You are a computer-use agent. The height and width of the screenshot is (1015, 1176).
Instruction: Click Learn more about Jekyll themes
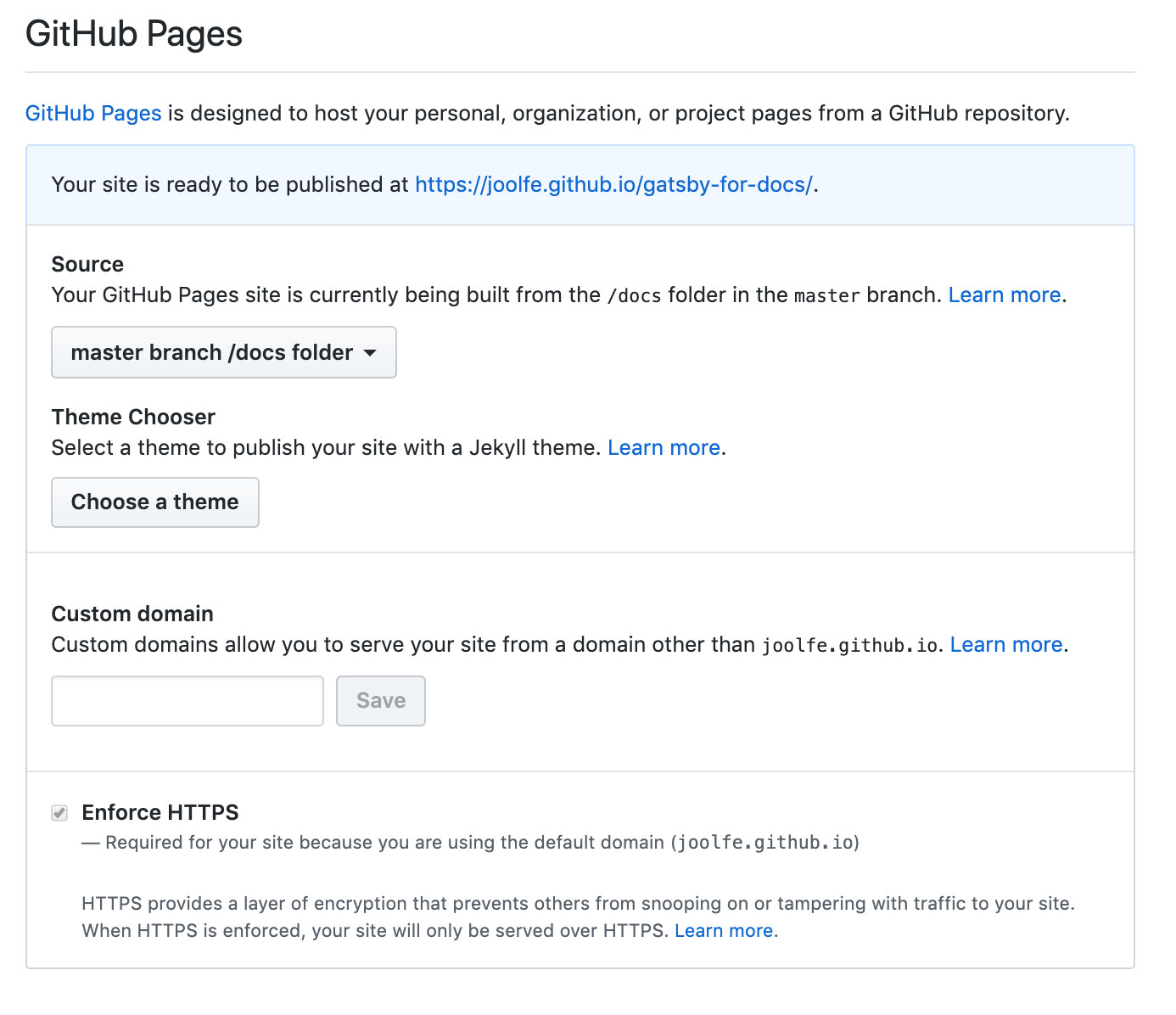point(664,447)
